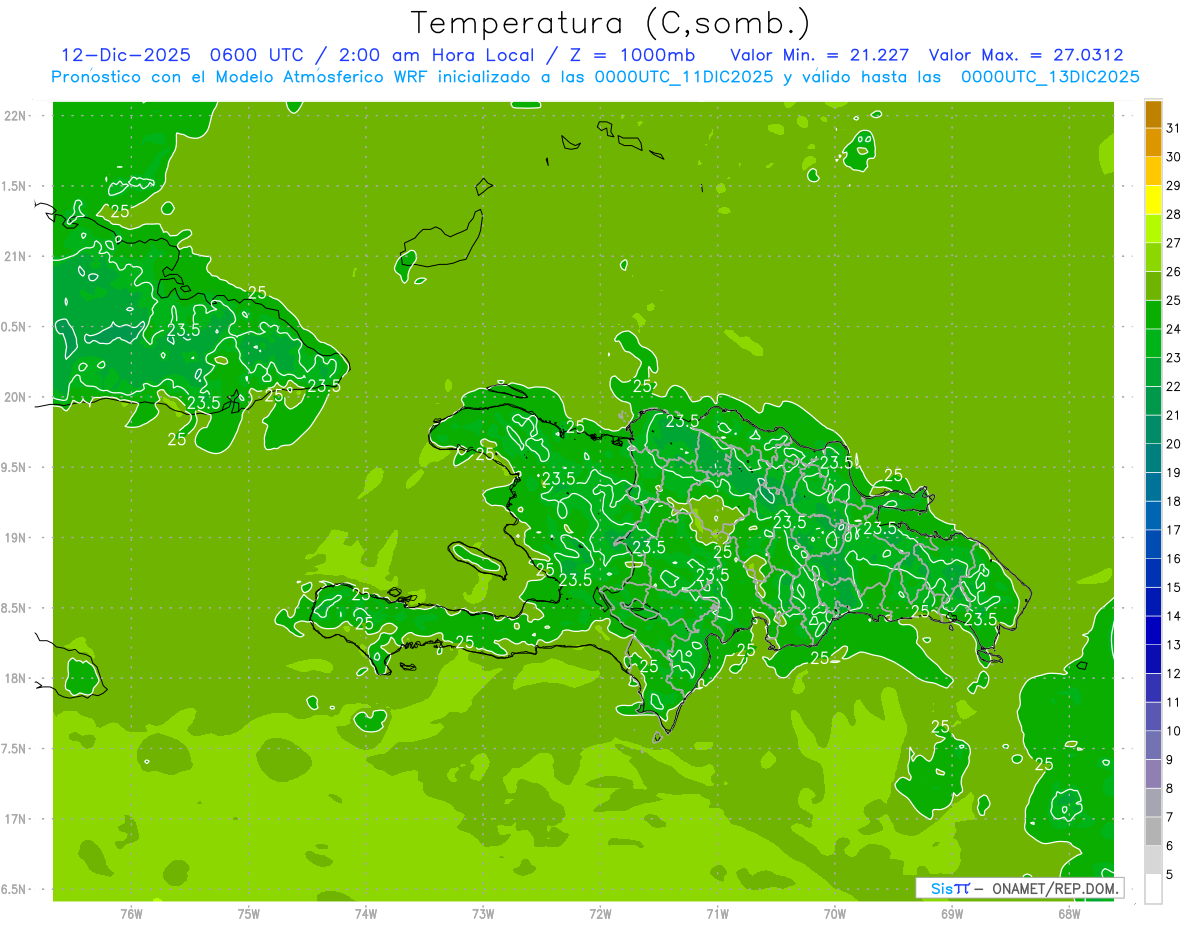Click the blue colorbar swatch between 14 and 15
1200x927 pixels.
[x=1153, y=602]
